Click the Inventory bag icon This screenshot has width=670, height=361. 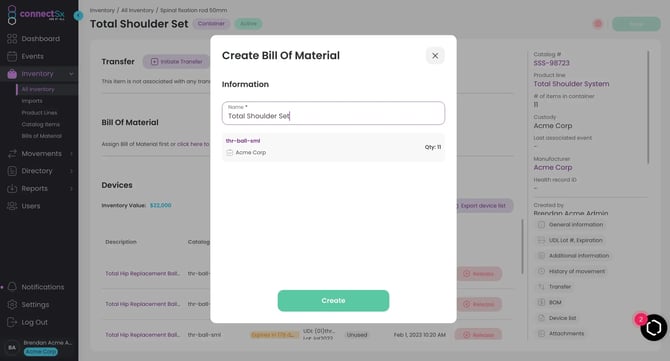pos(12,74)
